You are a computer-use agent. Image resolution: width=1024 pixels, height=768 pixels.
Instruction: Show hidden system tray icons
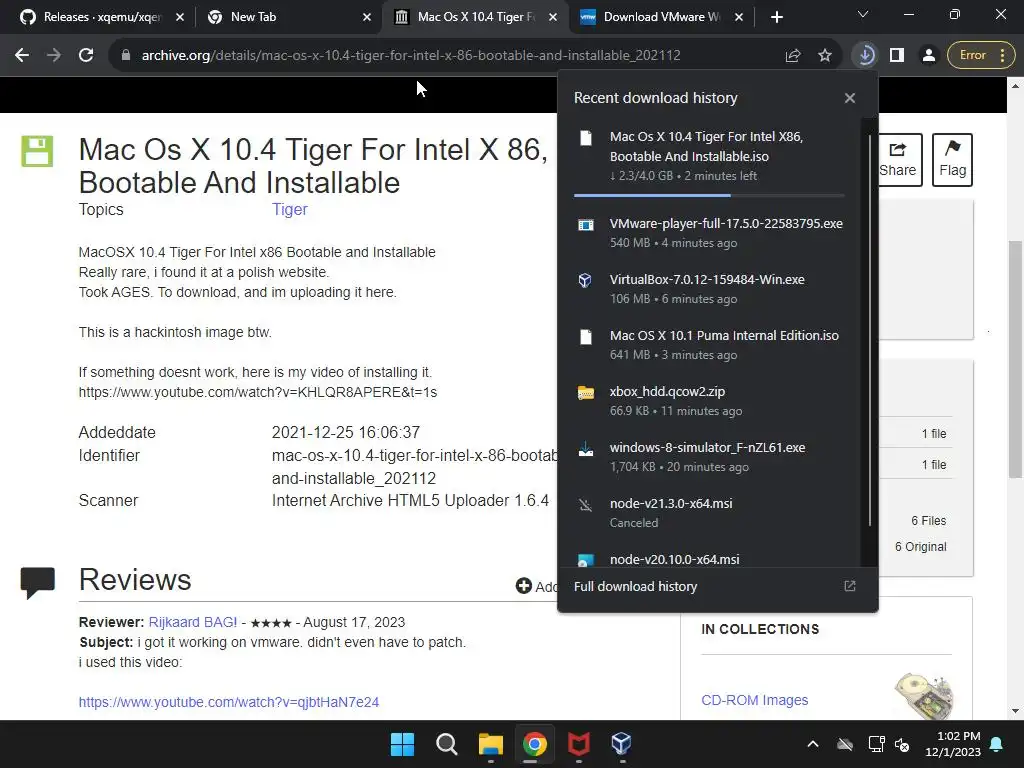click(812, 744)
